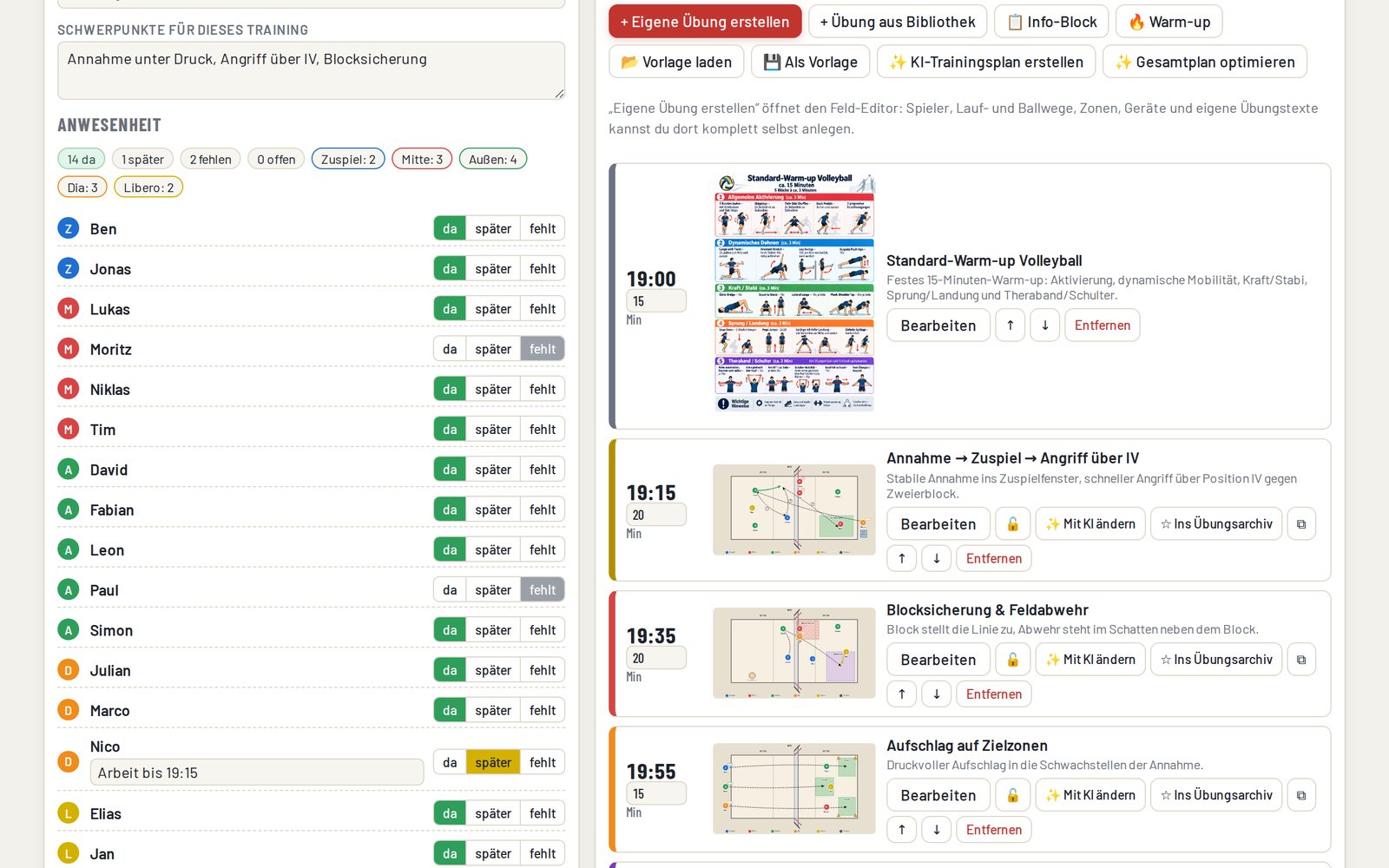
Task: Generate KI-Trainingsplan erstellen
Action: [986, 62]
